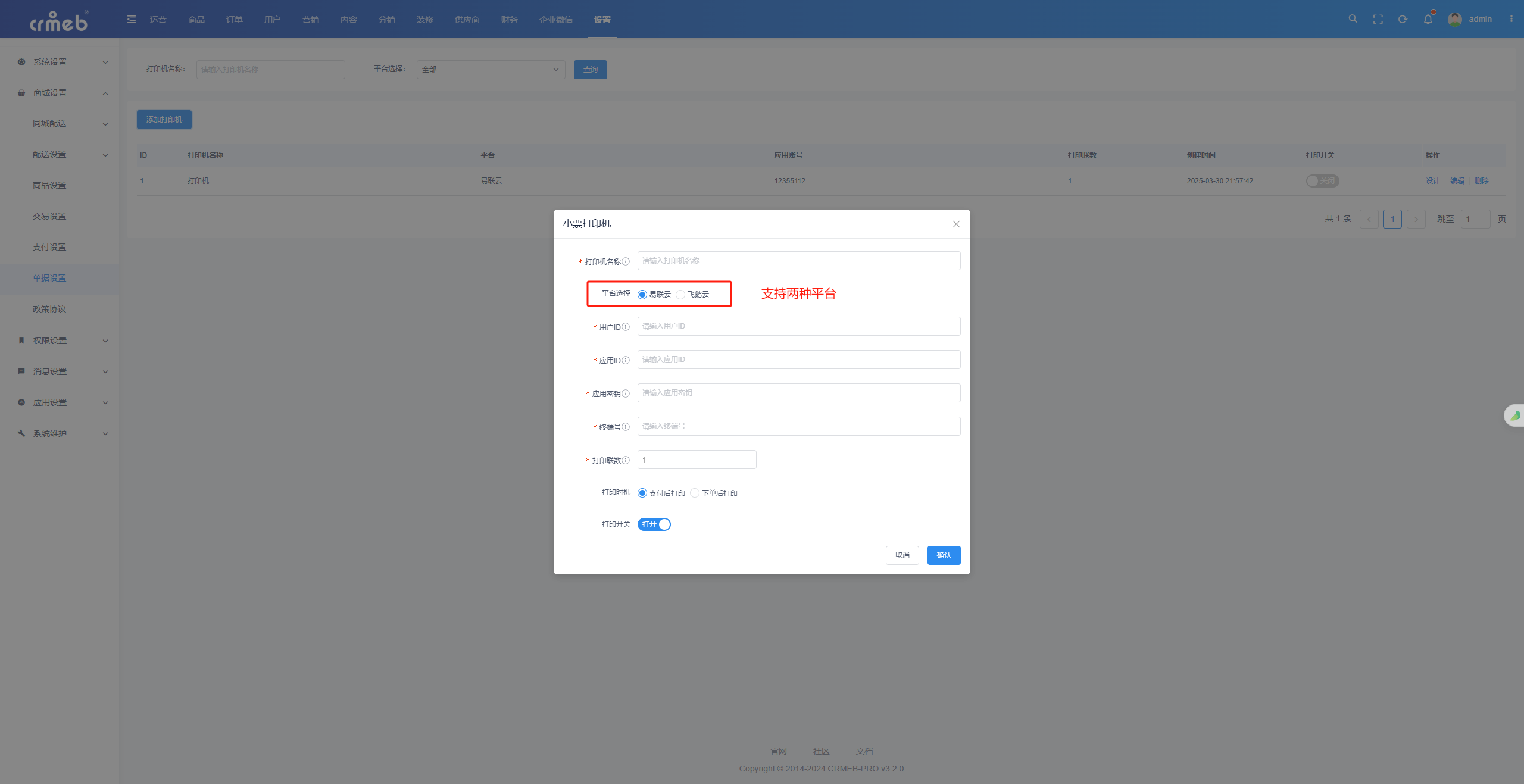1524x784 pixels.
Task: Turn off the 打印开关 switch in dialog
Action: tap(654, 524)
